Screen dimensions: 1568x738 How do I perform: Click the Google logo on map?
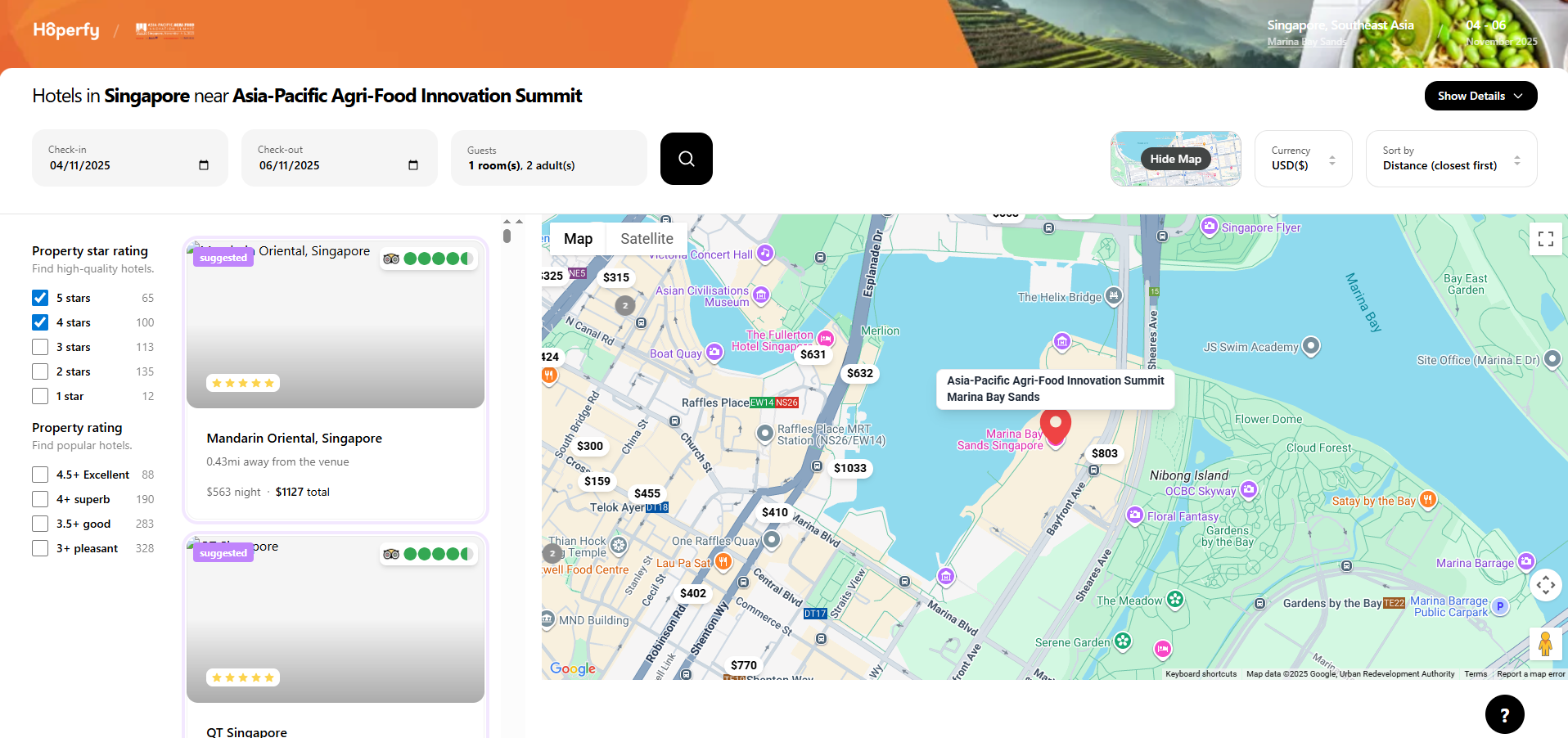click(573, 668)
